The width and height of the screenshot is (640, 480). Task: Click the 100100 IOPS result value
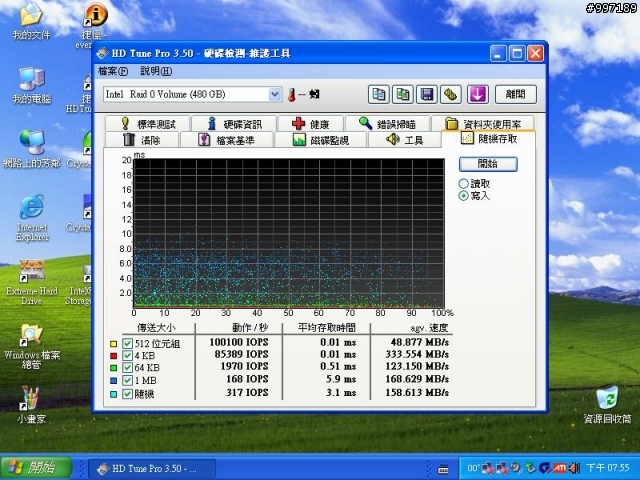239,342
